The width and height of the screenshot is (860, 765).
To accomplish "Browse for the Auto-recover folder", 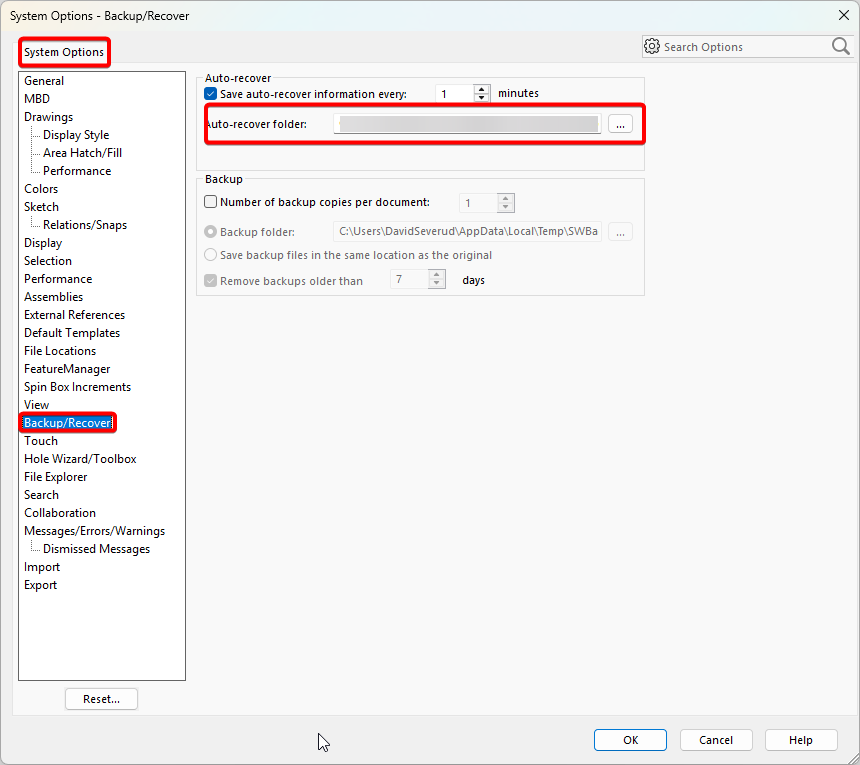I will point(620,124).
